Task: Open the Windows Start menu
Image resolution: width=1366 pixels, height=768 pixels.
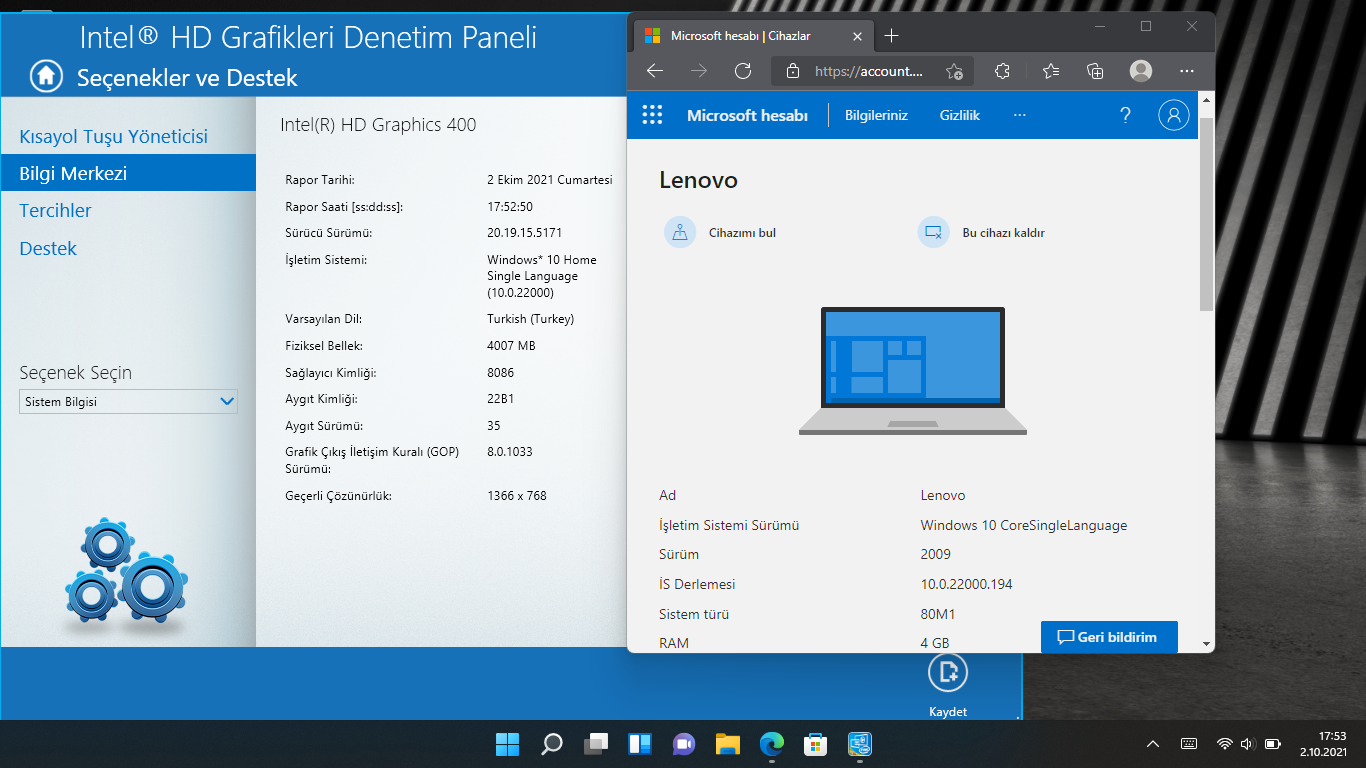Action: coord(507,744)
